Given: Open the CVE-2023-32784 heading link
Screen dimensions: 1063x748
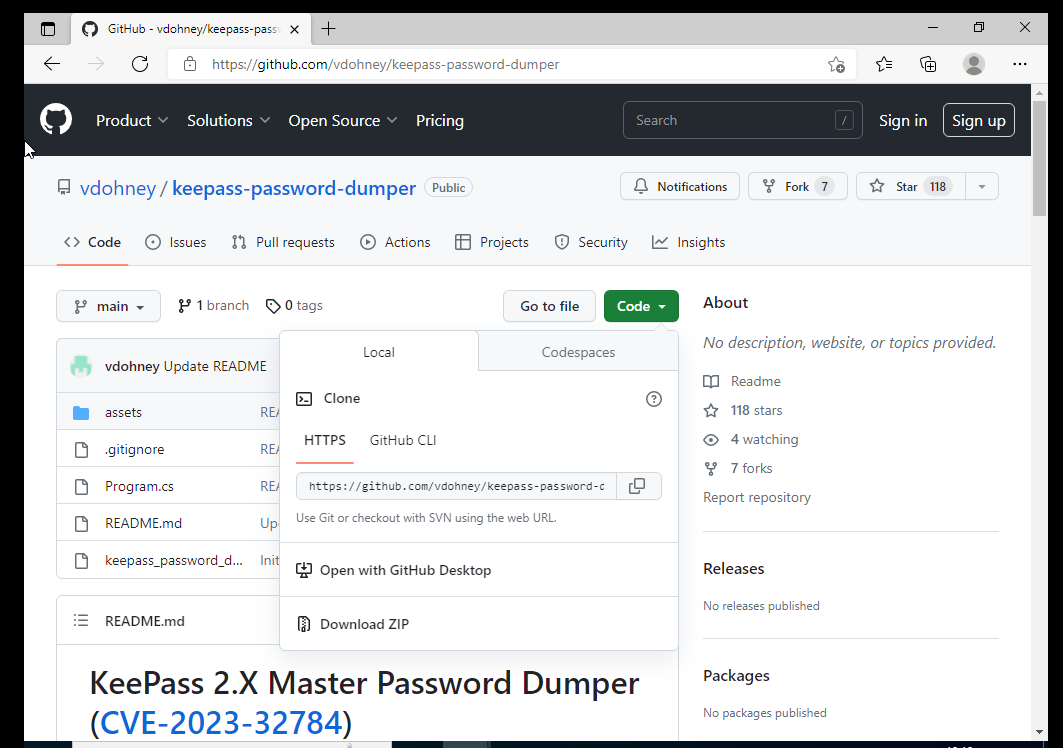Looking at the screenshot, I should click(x=220, y=722).
